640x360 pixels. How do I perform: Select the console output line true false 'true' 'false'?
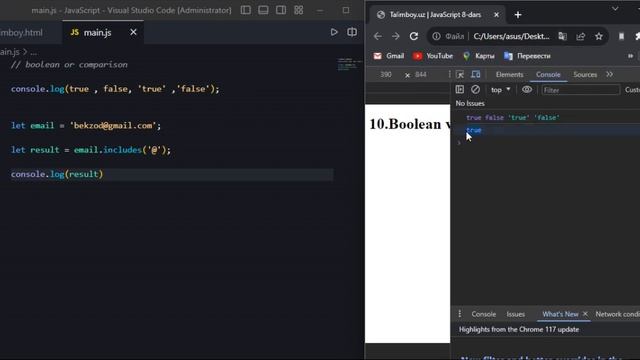(x=513, y=118)
